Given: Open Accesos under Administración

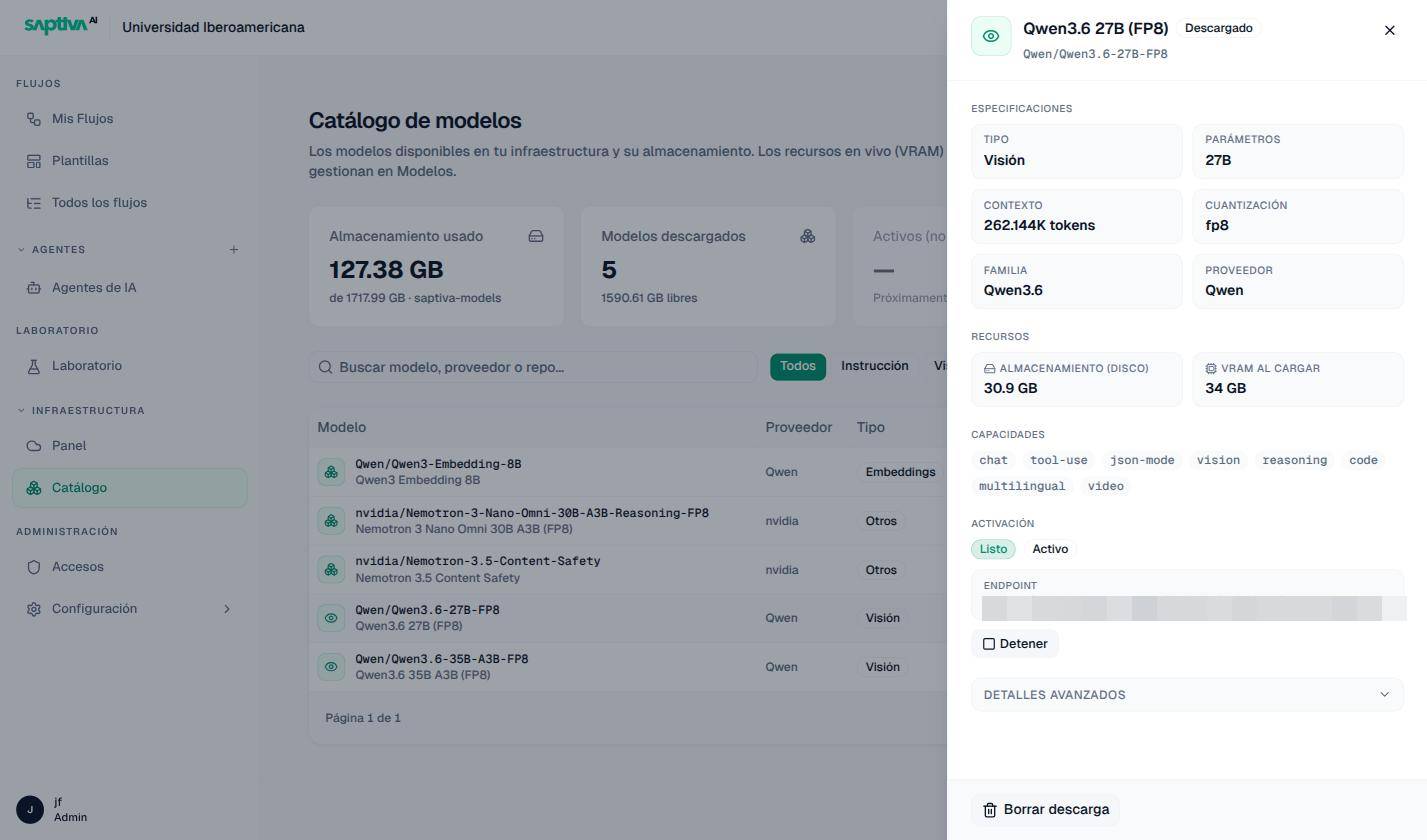Looking at the screenshot, I should click(130, 567).
